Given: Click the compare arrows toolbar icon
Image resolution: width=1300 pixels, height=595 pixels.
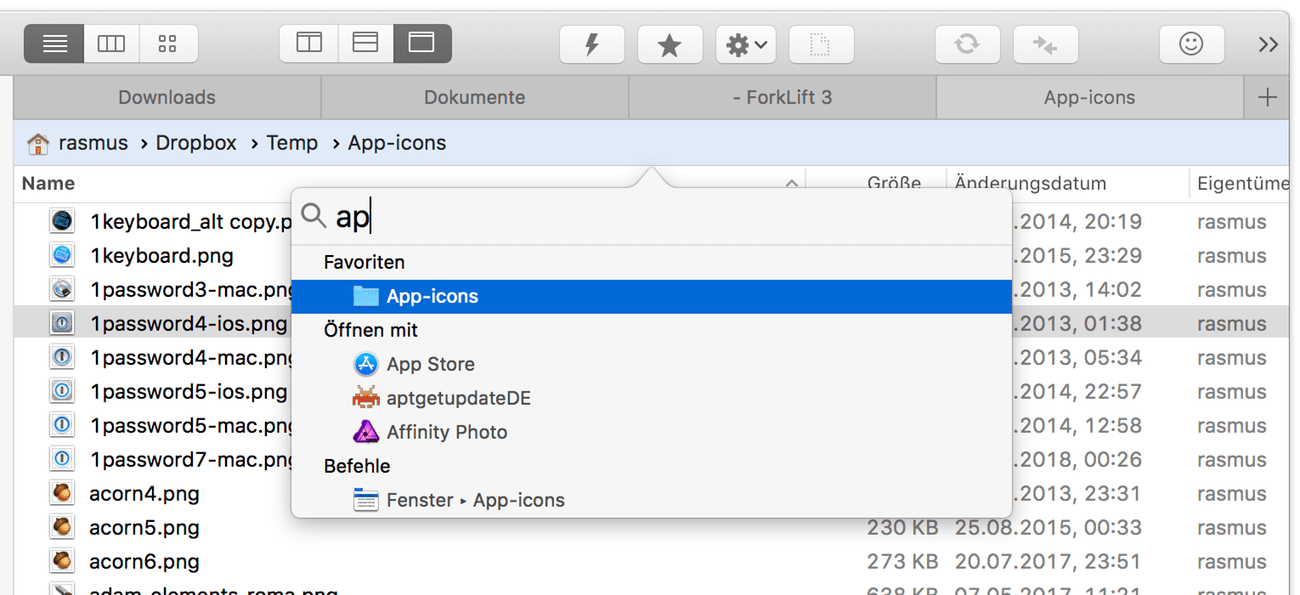Looking at the screenshot, I should [1045, 44].
